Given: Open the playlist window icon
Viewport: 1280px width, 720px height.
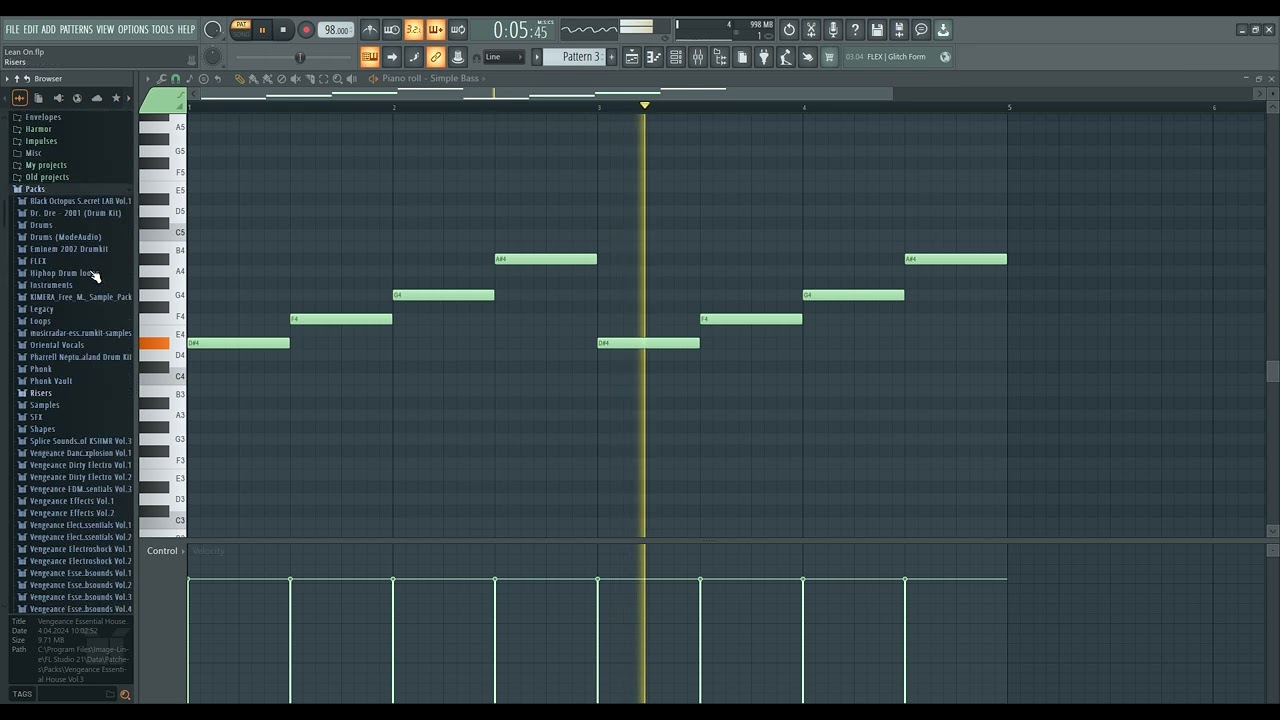Looking at the screenshot, I should 632,57.
